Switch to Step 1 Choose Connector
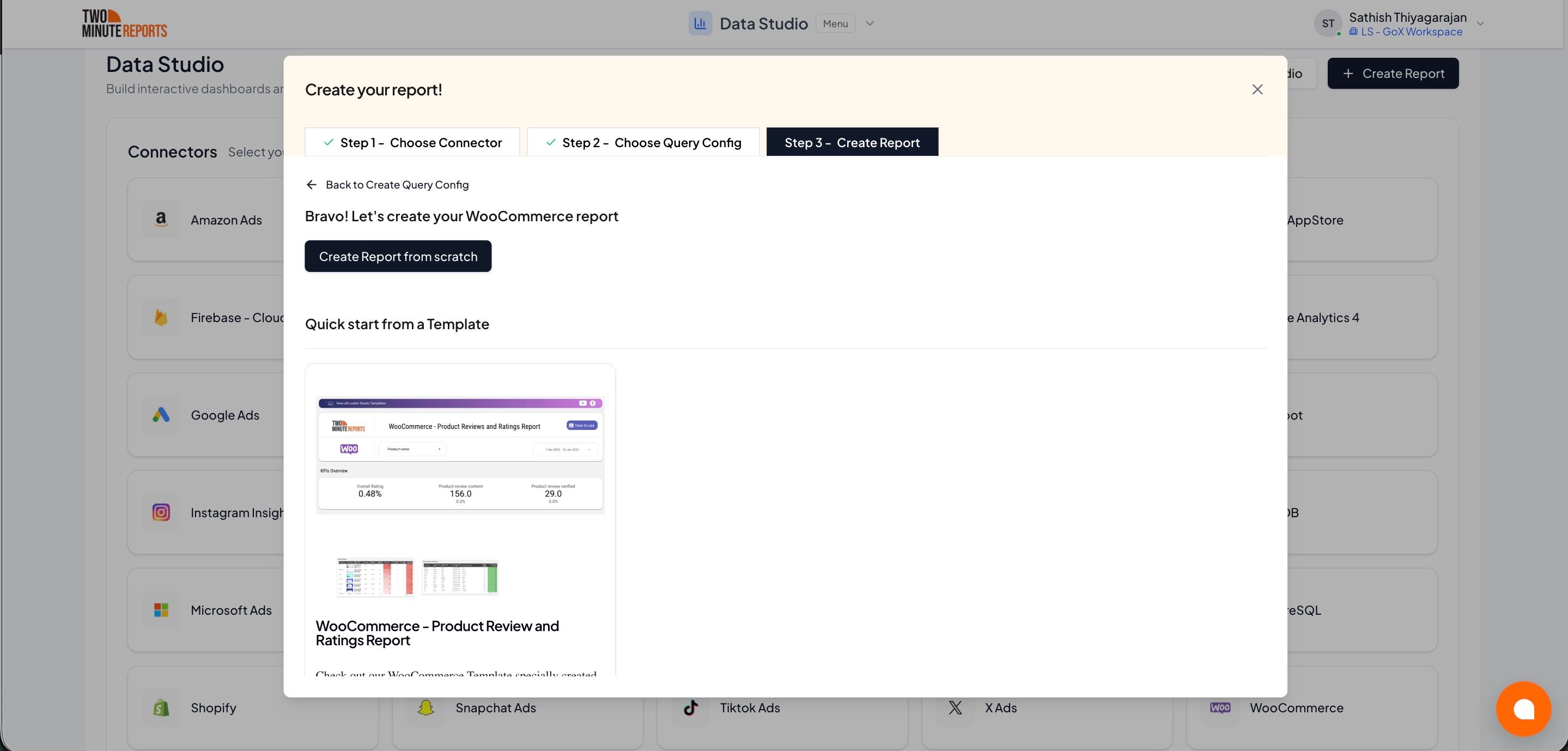Screen dimensions: 1568x751 (x=411, y=142)
